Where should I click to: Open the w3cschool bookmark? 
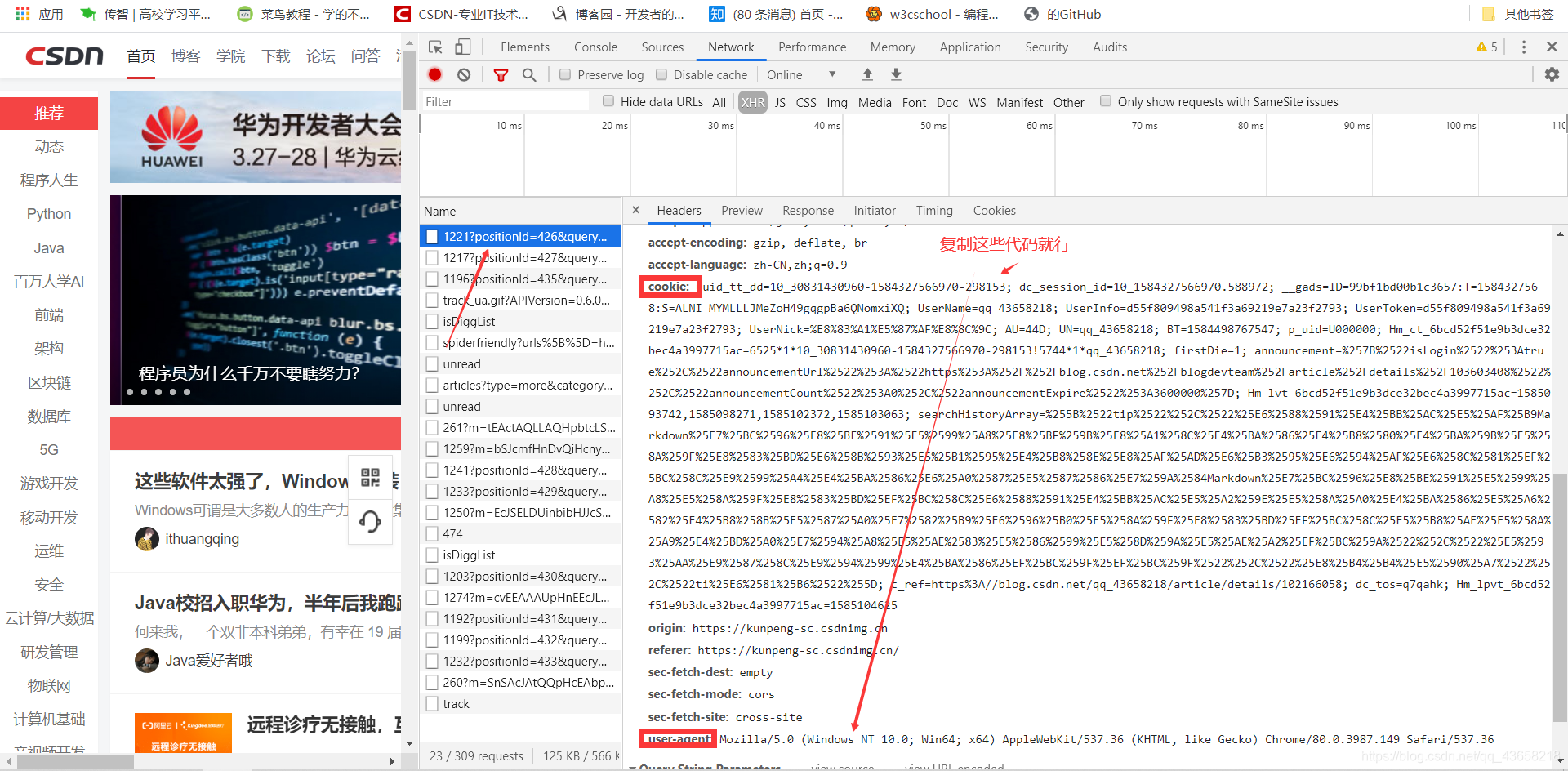click(932, 14)
